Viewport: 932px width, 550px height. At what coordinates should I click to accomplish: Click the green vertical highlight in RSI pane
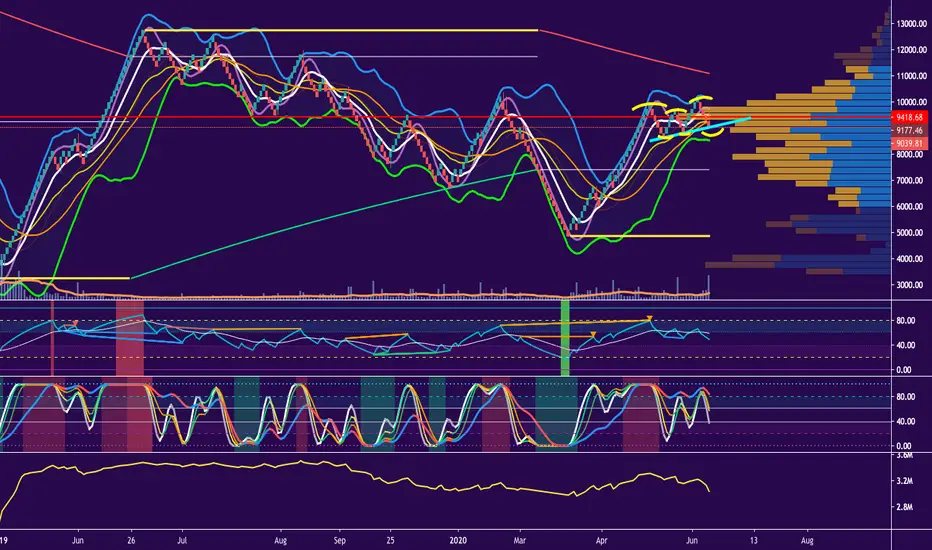coord(565,338)
